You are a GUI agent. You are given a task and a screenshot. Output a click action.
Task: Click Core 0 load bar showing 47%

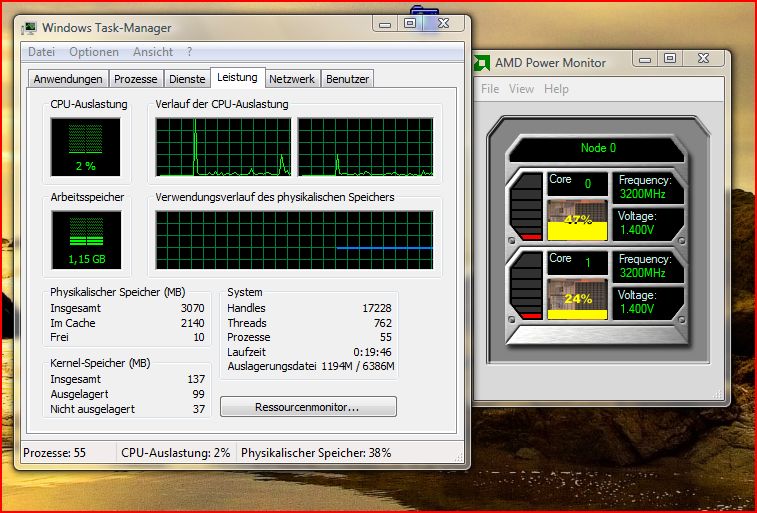[577, 221]
